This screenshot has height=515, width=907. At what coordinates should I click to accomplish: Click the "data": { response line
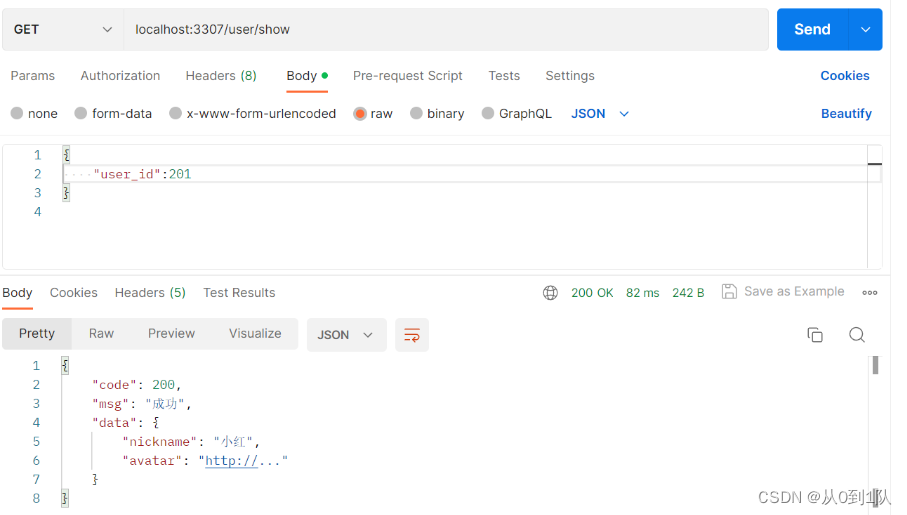(x=126, y=423)
